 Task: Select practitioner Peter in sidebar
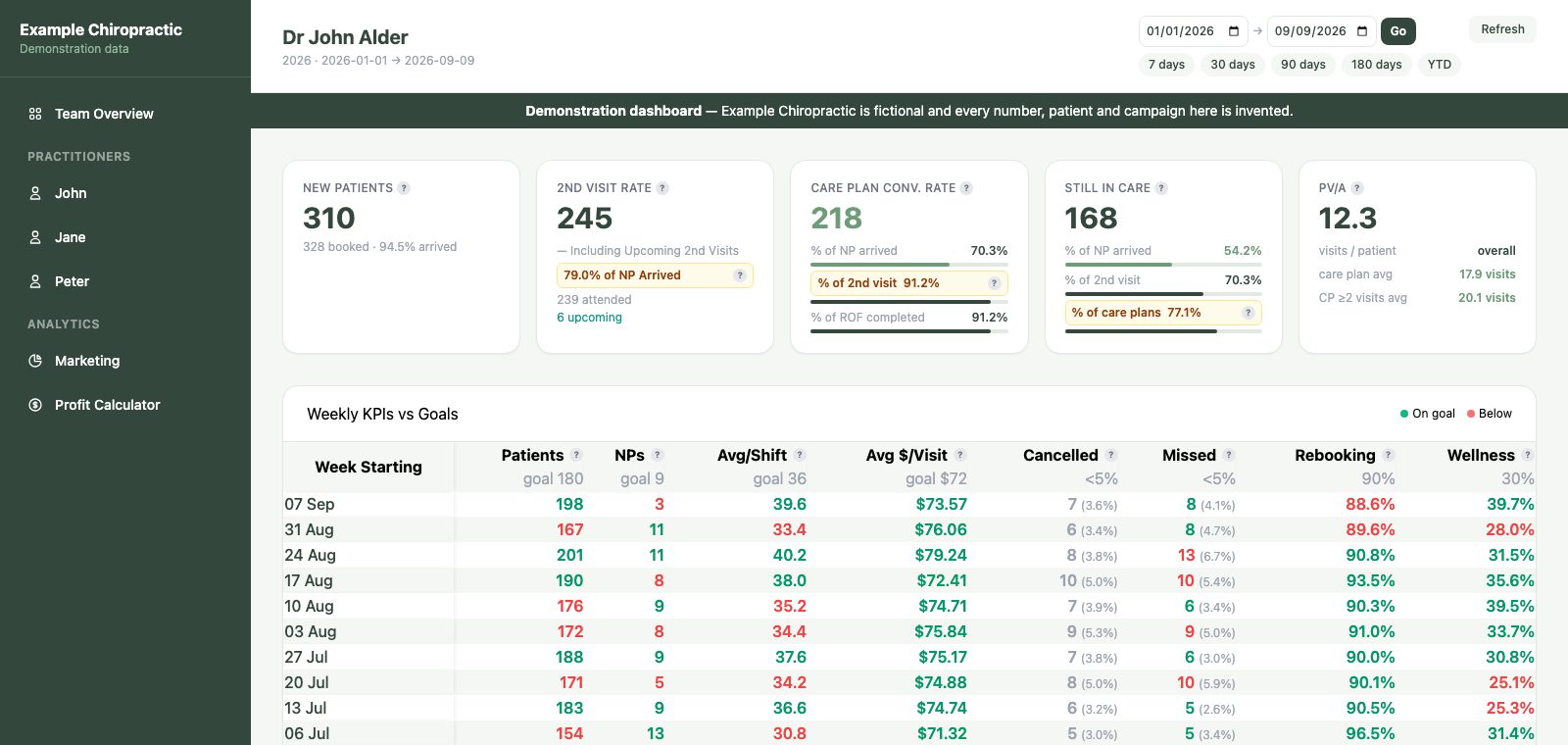(125, 281)
